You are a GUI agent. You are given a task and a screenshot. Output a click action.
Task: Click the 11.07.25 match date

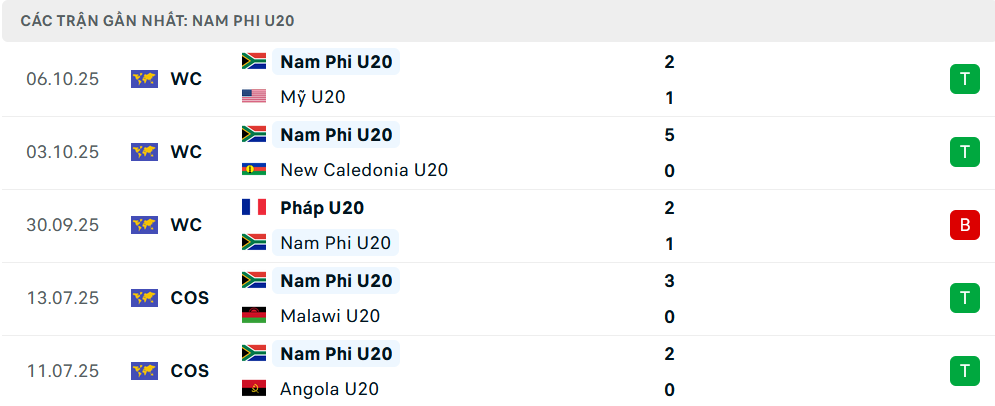click(63, 371)
